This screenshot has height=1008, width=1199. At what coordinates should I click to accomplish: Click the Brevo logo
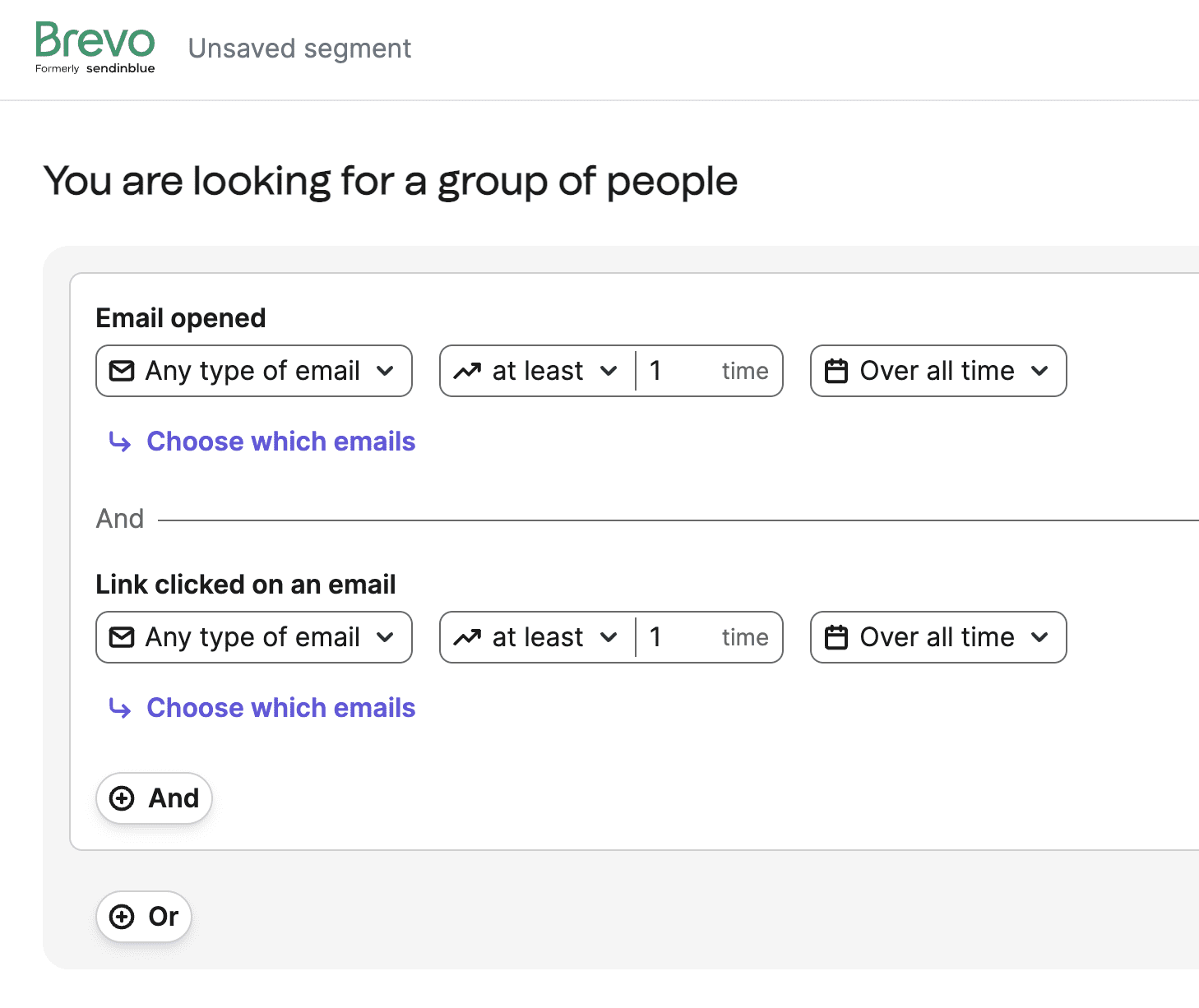point(95,47)
